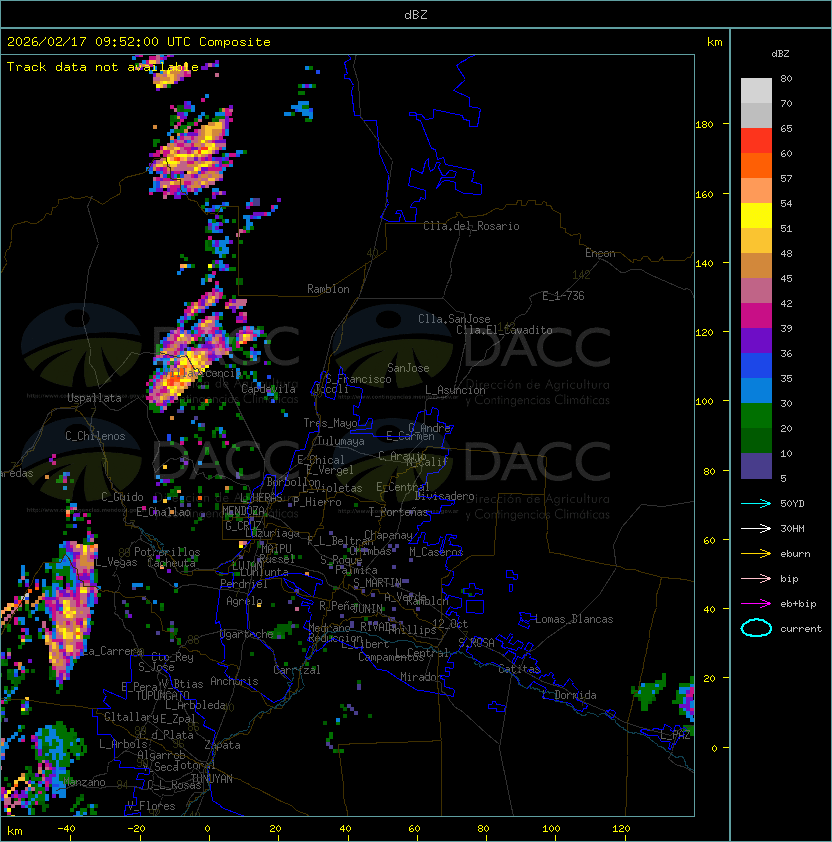The width and height of the screenshot is (832, 842).
Task: Click the 'MENDOZA' city label
Action: (243, 511)
